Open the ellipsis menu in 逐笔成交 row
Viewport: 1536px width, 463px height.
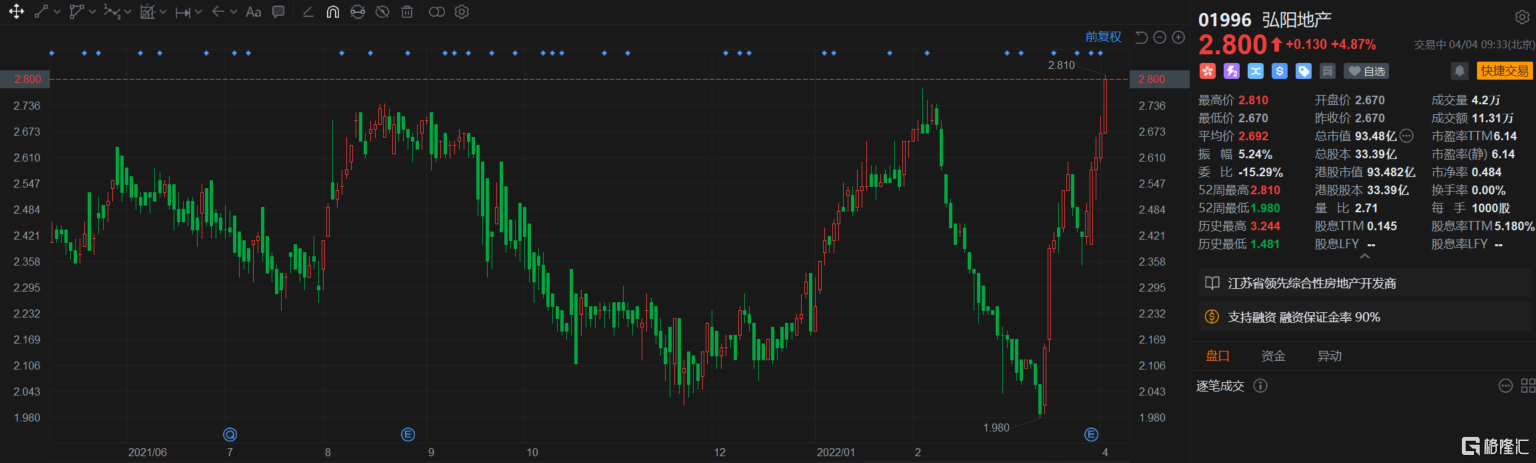(x=1505, y=386)
